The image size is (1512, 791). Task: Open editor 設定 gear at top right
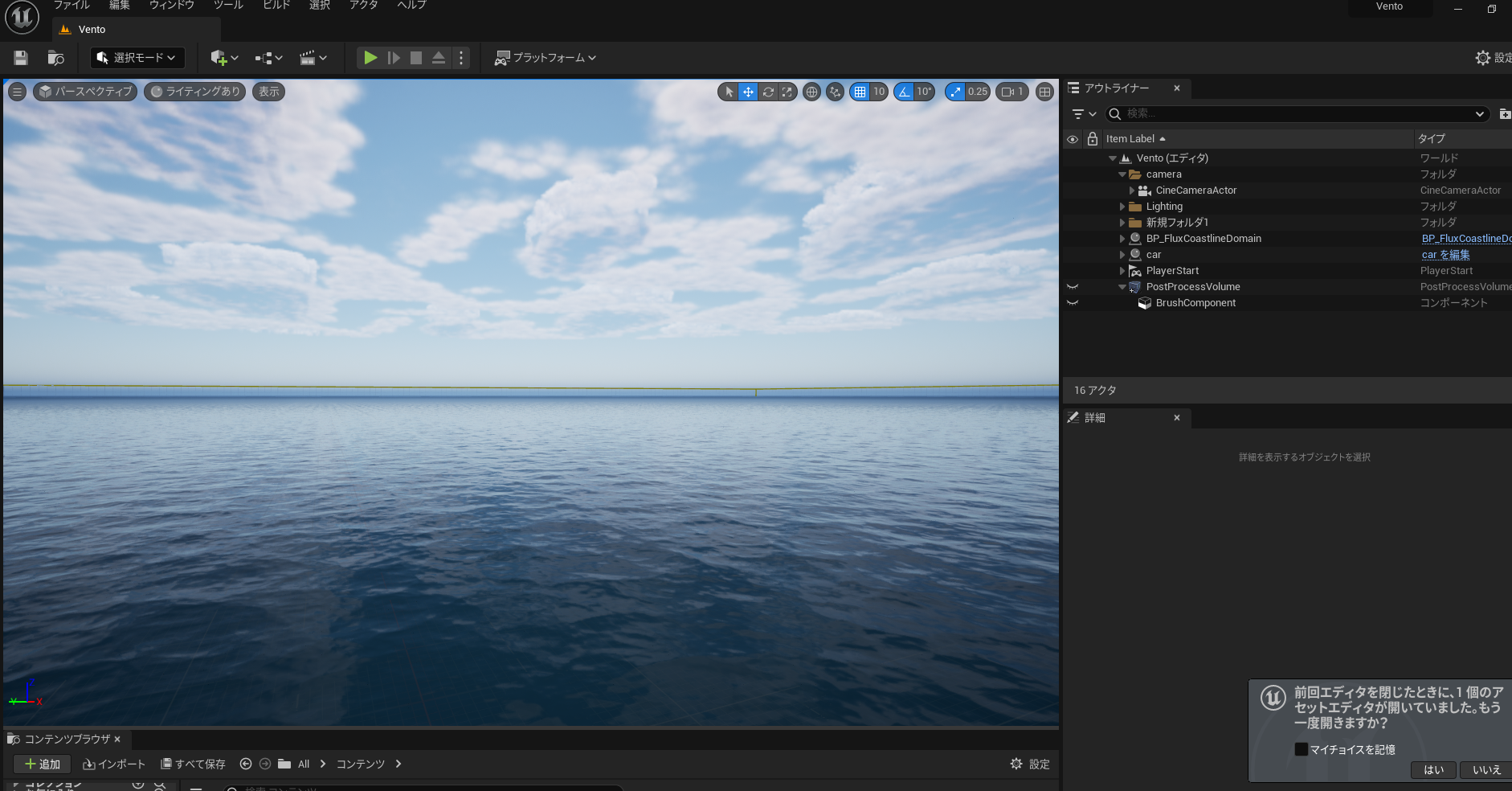tap(1494, 58)
